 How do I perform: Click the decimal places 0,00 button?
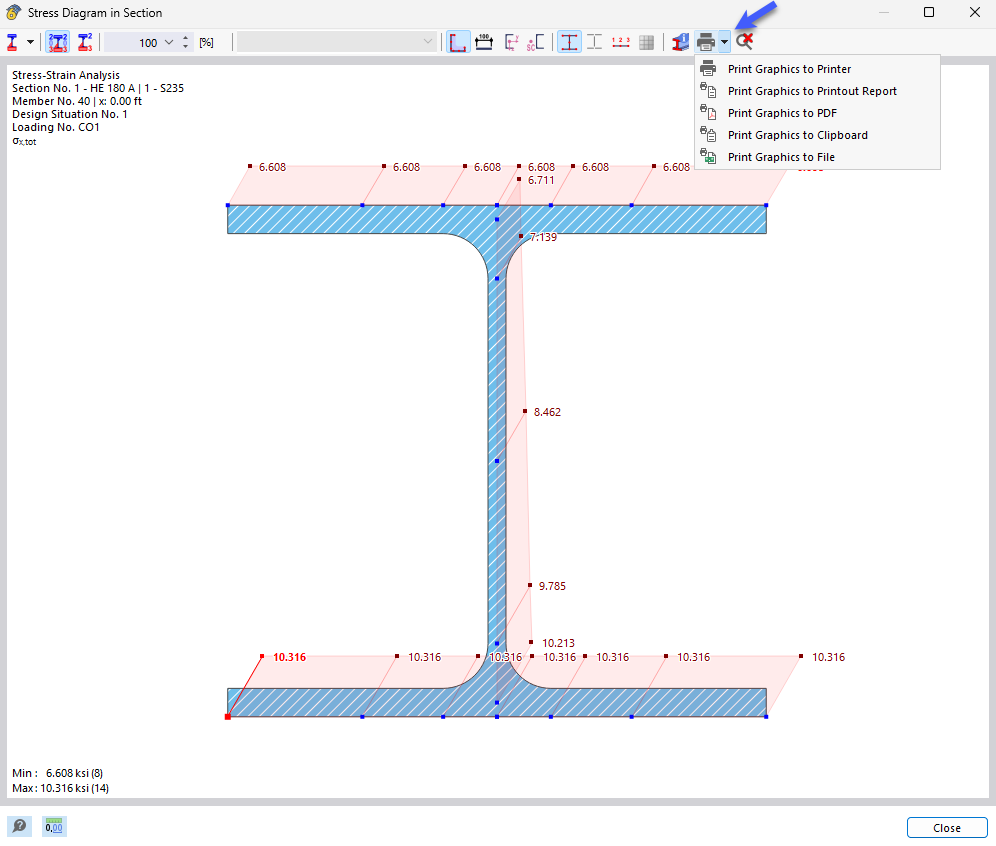click(x=54, y=826)
